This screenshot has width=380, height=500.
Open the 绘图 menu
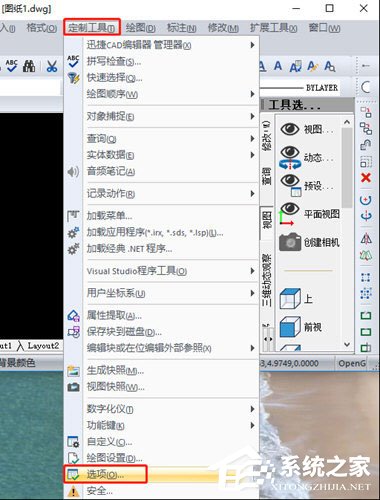tap(140, 28)
